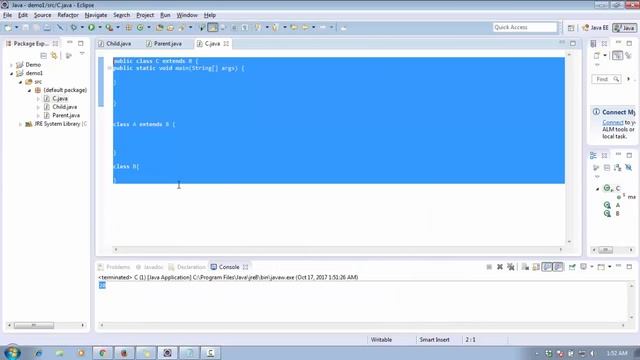Collapse class C in Outline view
The image size is (640, 360).
pos(598,189)
